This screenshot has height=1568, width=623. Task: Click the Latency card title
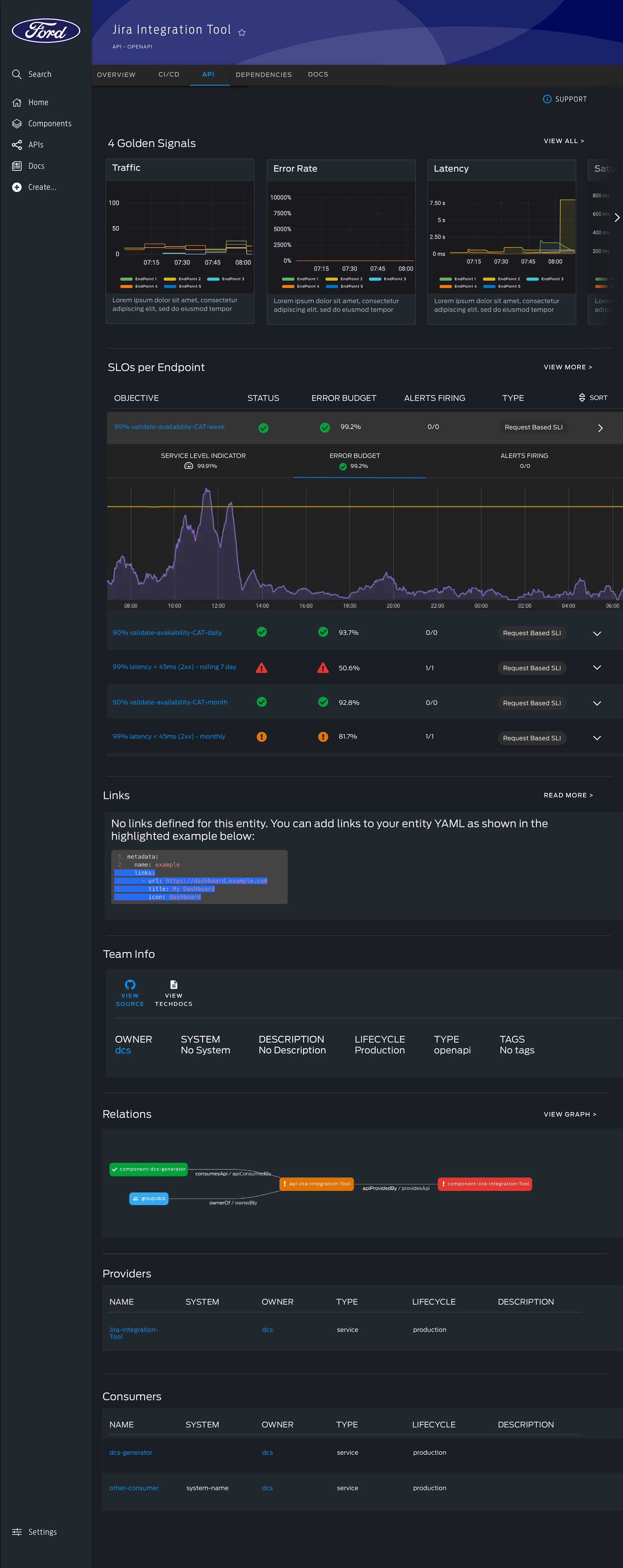pyautogui.click(x=451, y=169)
